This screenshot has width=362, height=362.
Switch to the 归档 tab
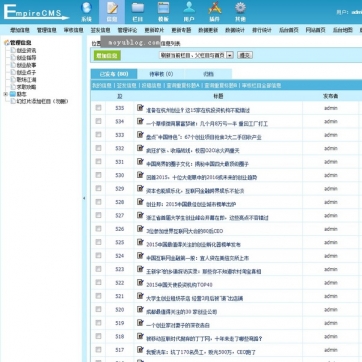[208, 74]
